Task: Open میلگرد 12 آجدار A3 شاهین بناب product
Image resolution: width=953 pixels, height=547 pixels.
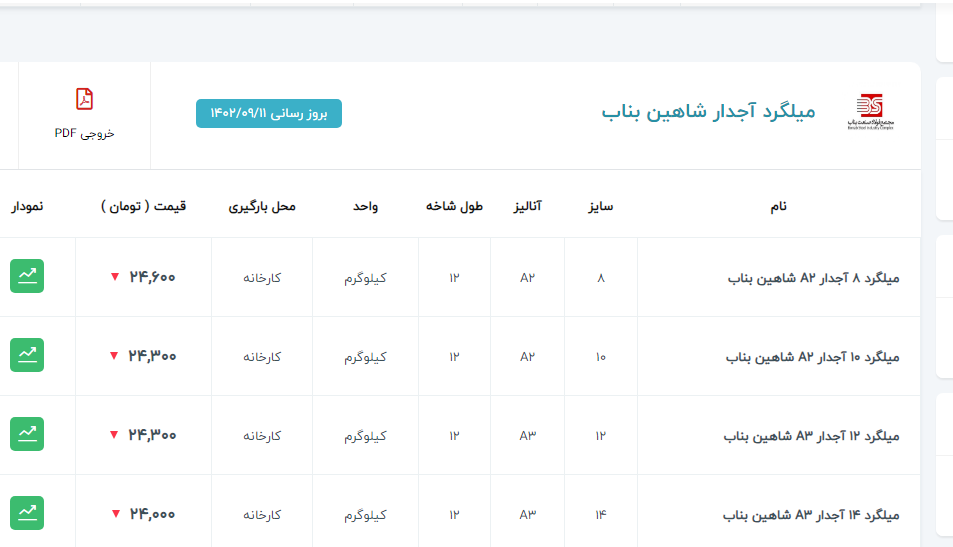Action: coord(812,435)
